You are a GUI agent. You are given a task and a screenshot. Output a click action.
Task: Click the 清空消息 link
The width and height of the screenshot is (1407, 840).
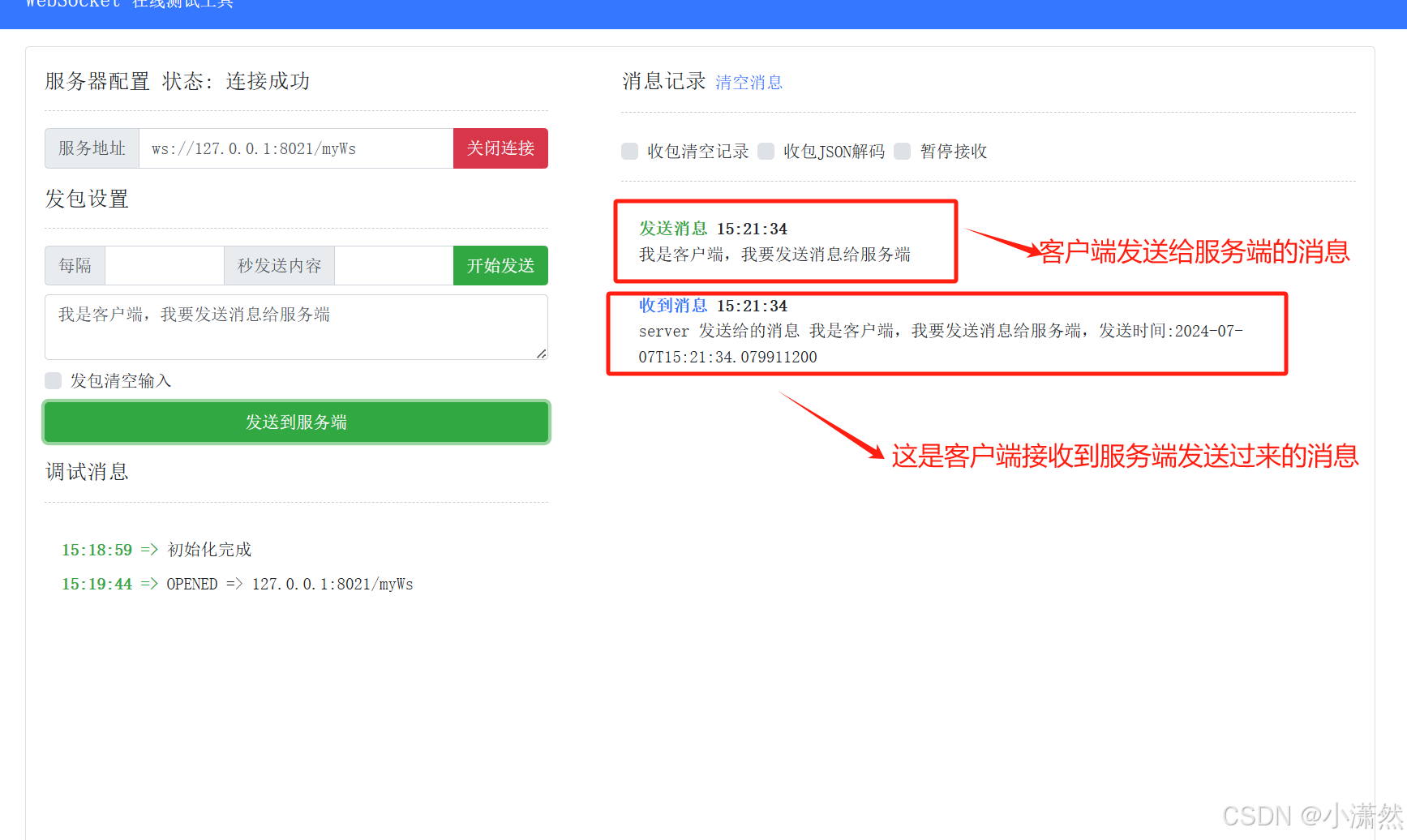coord(749,83)
